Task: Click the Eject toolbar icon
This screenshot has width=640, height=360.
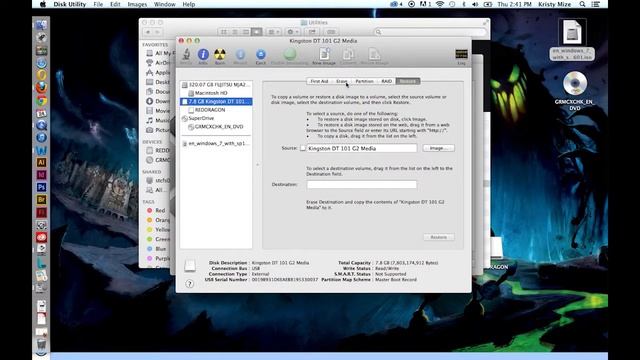Action: (260, 54)
